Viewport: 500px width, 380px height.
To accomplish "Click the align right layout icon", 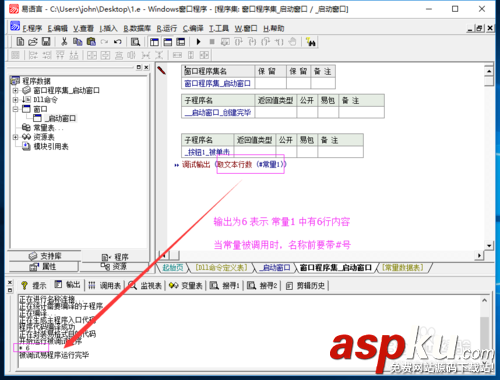I will point(47,55).
